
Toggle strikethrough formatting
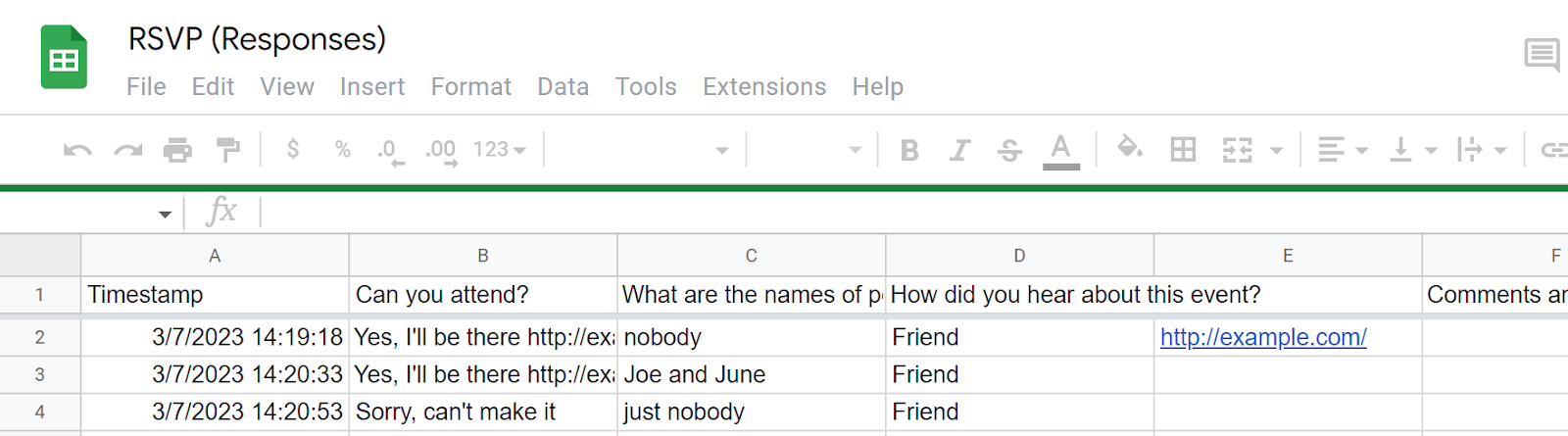click(1009, 150)
